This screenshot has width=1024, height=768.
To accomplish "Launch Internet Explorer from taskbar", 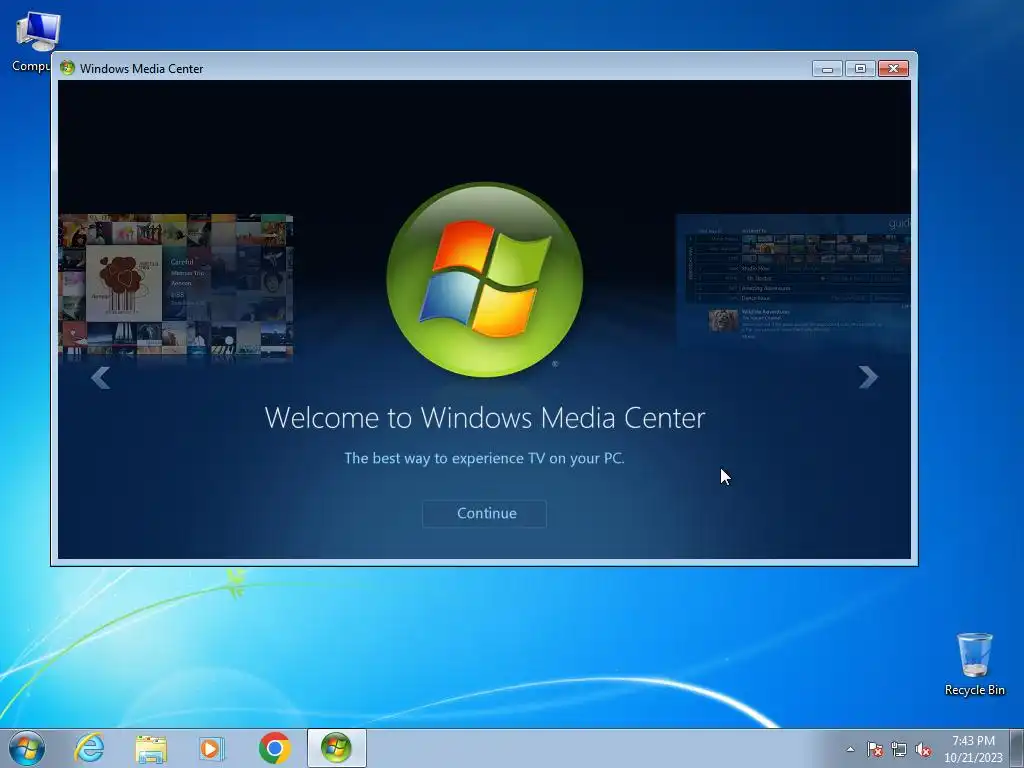I will click(89, 748).
